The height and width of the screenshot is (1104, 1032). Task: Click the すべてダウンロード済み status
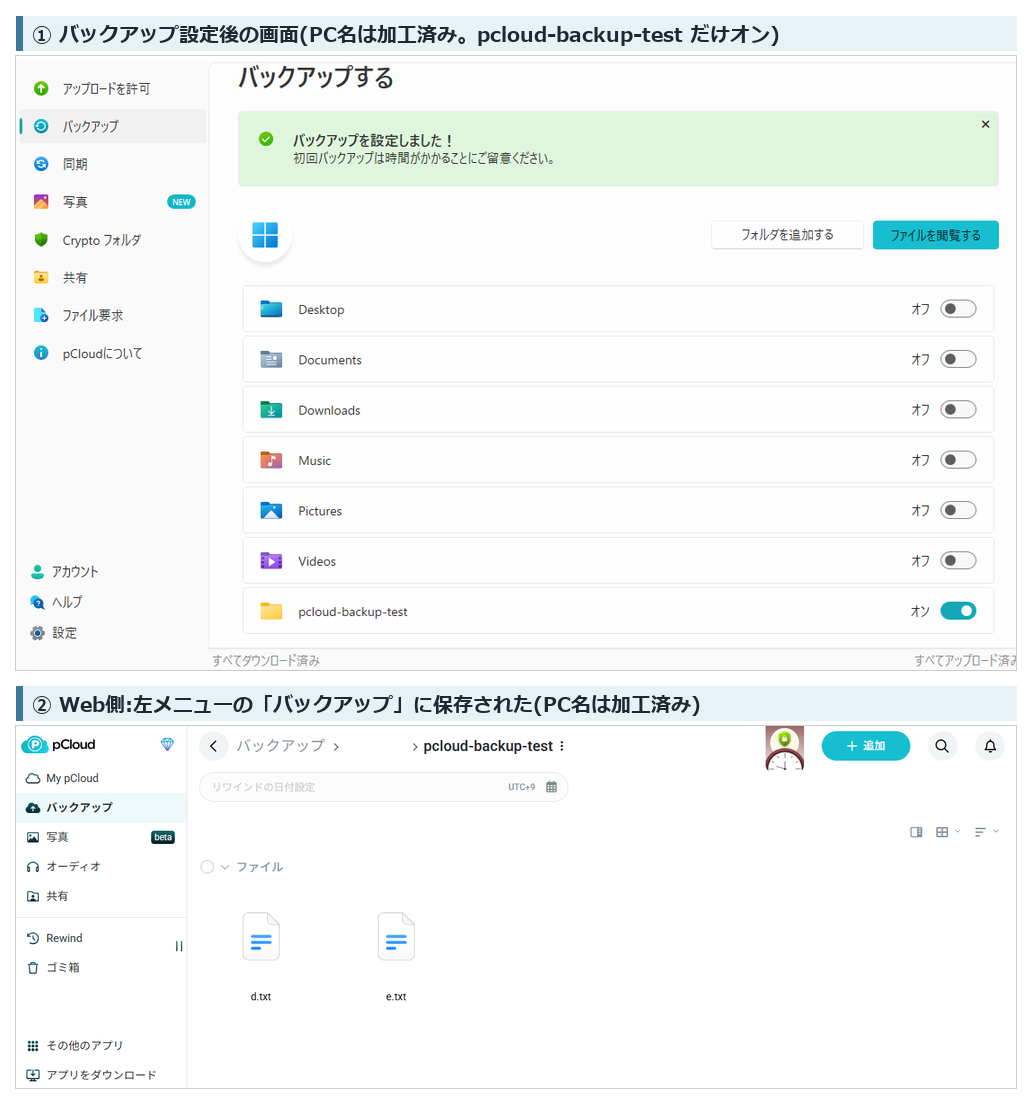point(266,661)
